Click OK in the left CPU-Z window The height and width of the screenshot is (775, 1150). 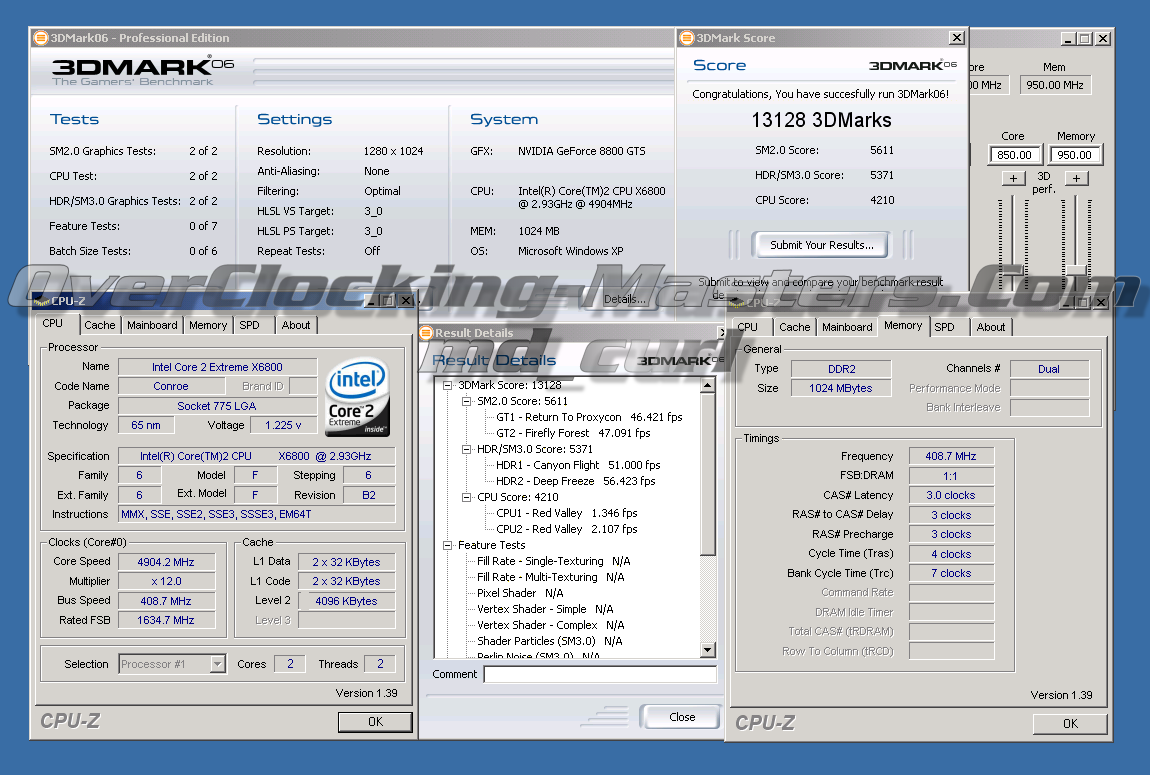point(375,721)
